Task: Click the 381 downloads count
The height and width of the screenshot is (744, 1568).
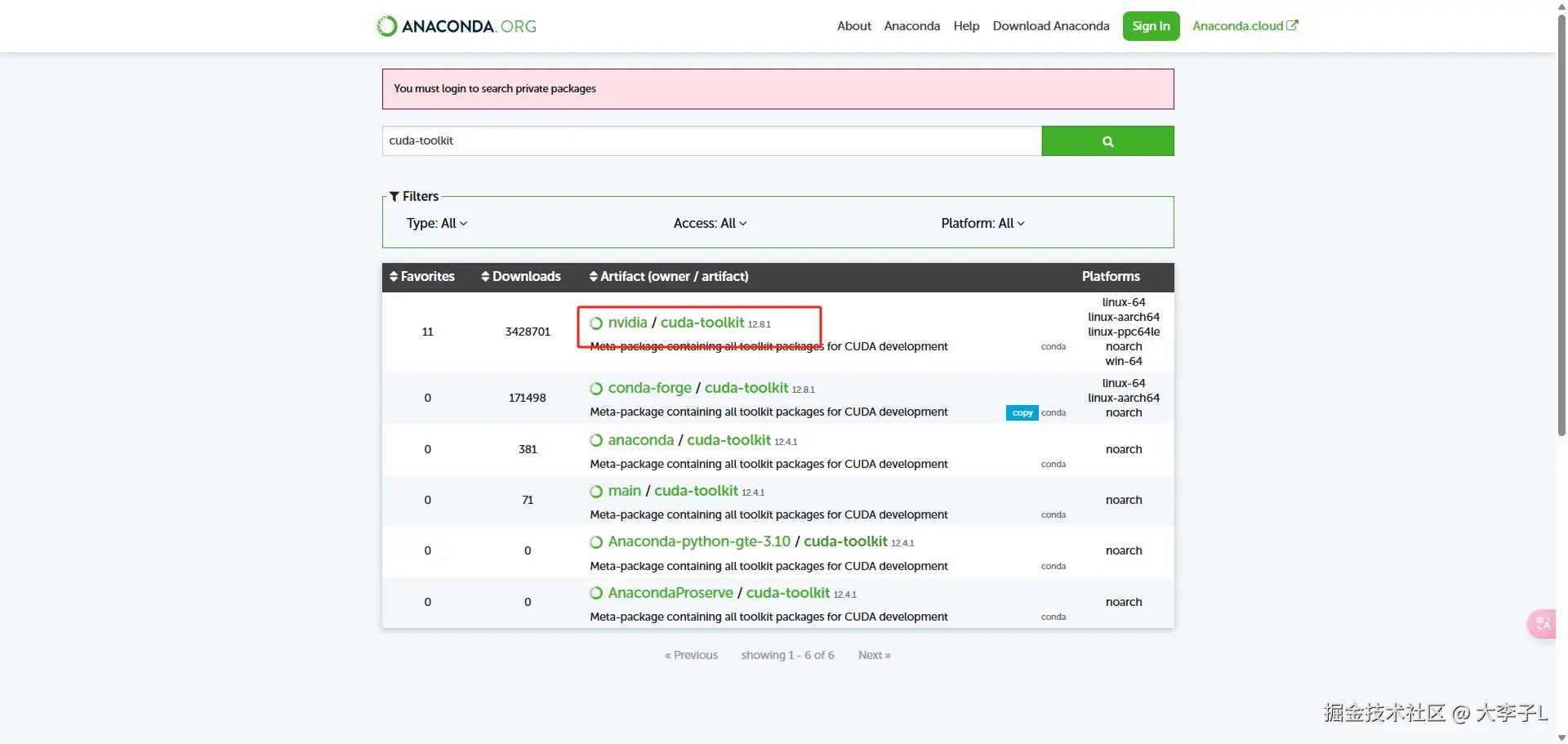Action: click(528, 449)
